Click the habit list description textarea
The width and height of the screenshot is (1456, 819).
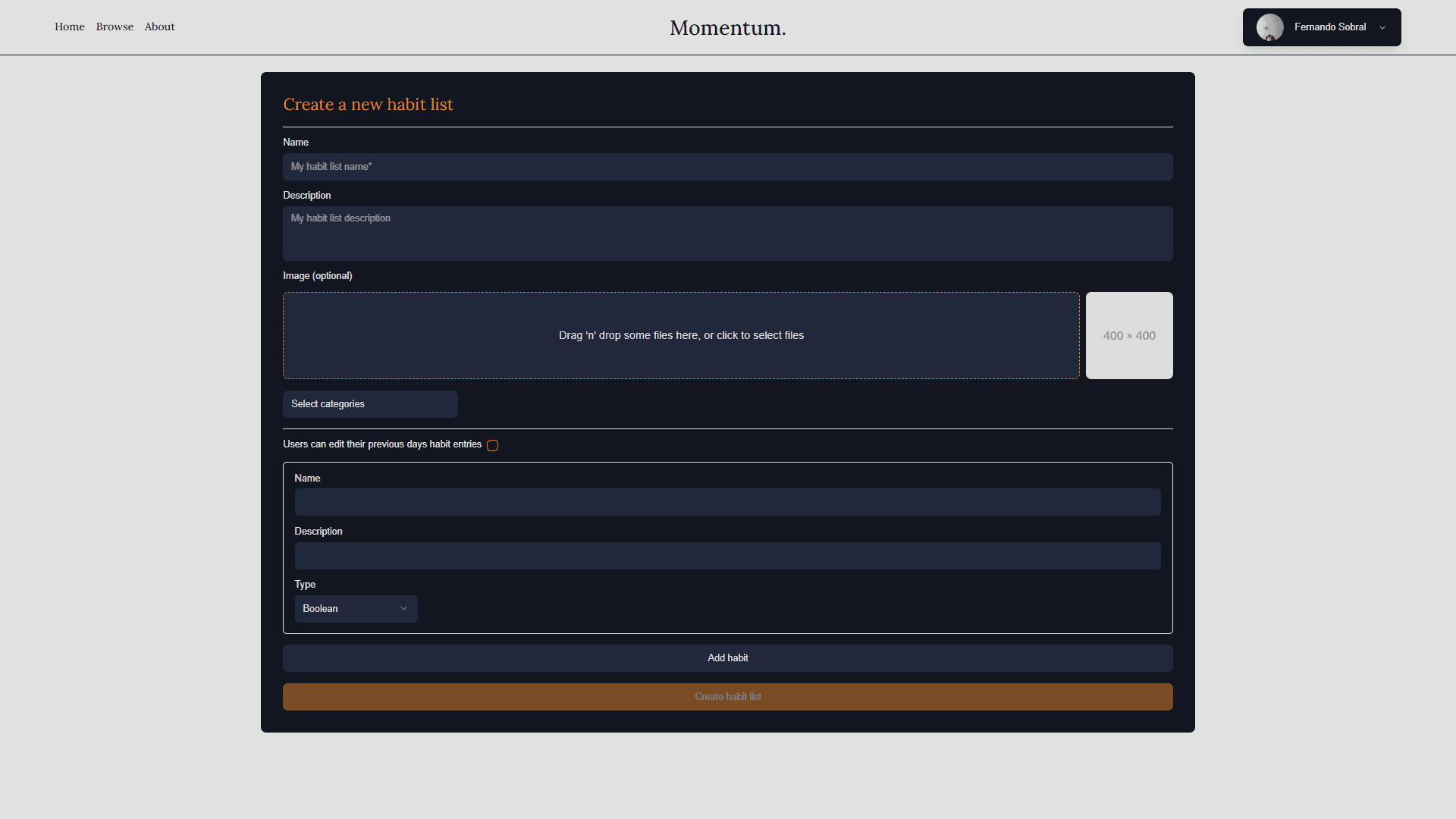pyautogui.click(x=727, y=234)
